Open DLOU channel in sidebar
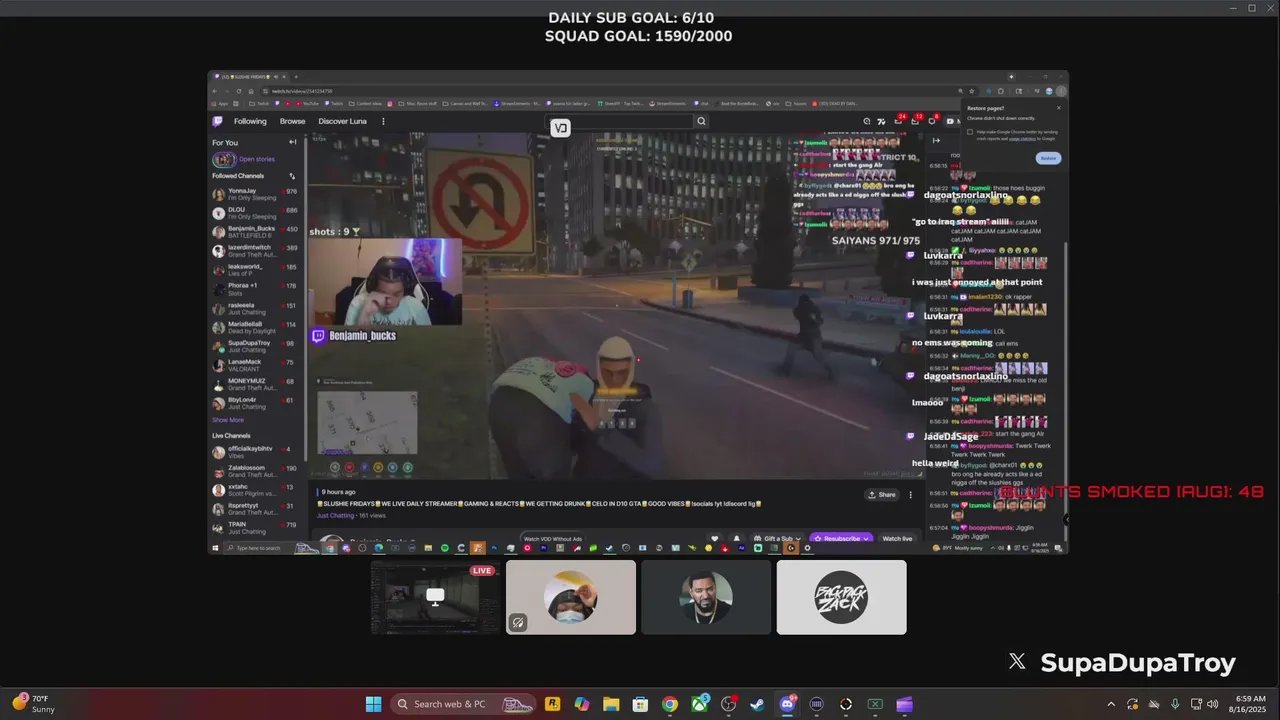Screen dimensions: 1280x720 point(255,213)
